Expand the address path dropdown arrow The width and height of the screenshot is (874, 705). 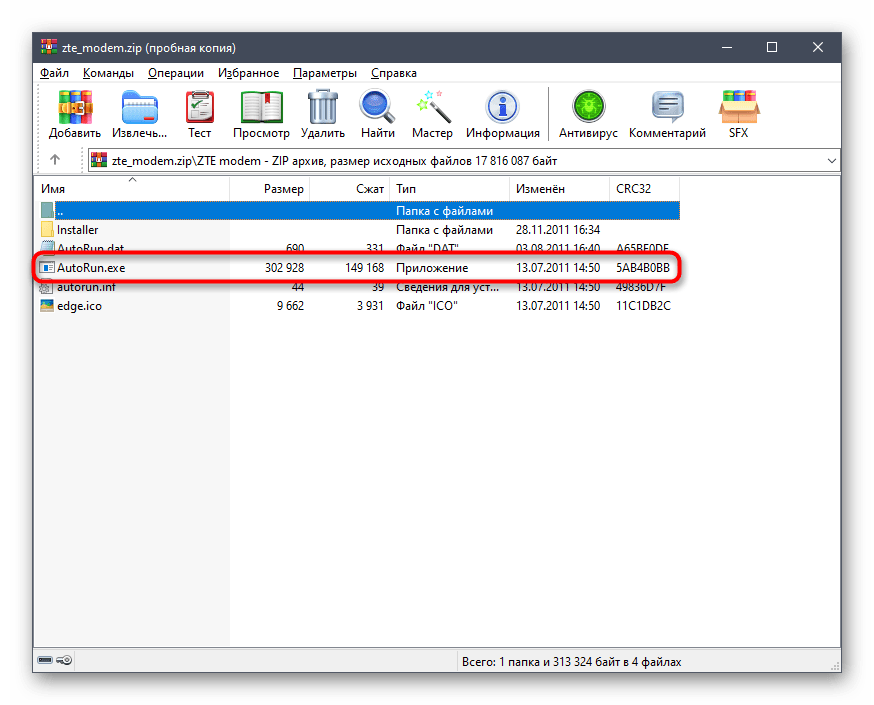coord(832,161)
